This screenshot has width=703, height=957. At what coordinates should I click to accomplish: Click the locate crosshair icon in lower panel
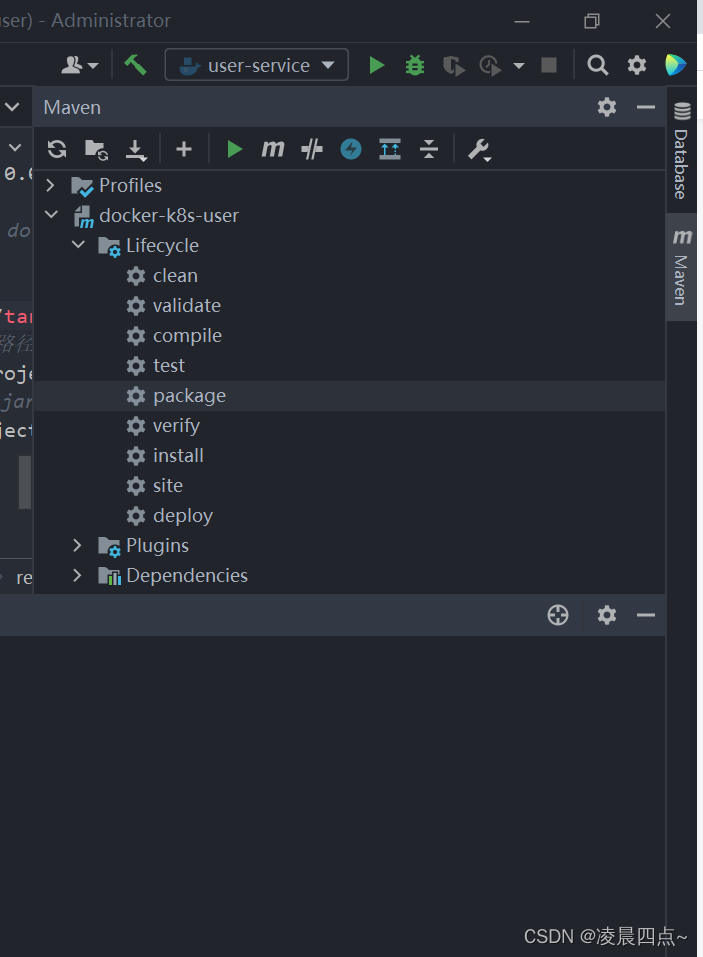pos(558,615)
